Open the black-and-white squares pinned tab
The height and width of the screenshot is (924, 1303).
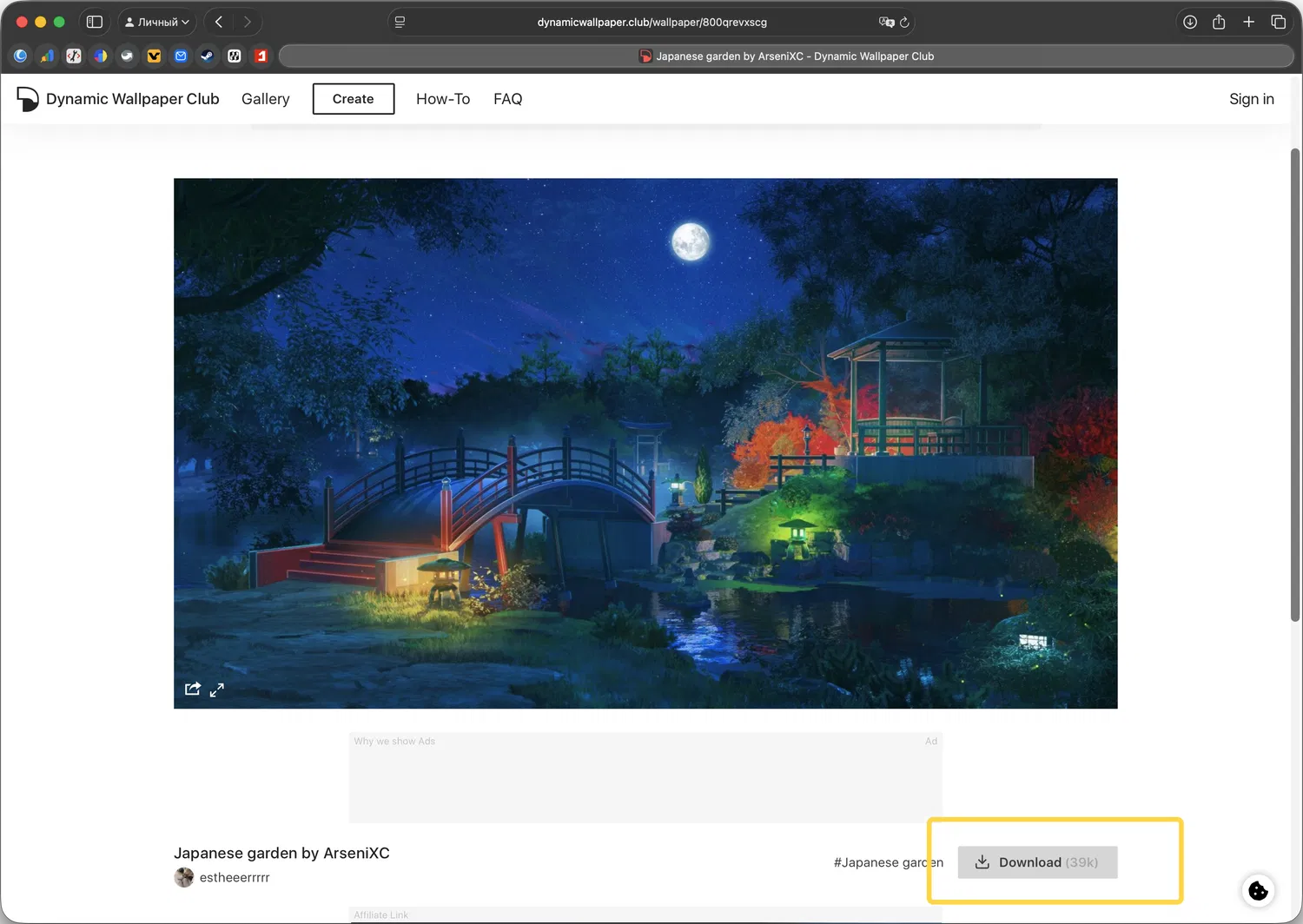[234, 56]
